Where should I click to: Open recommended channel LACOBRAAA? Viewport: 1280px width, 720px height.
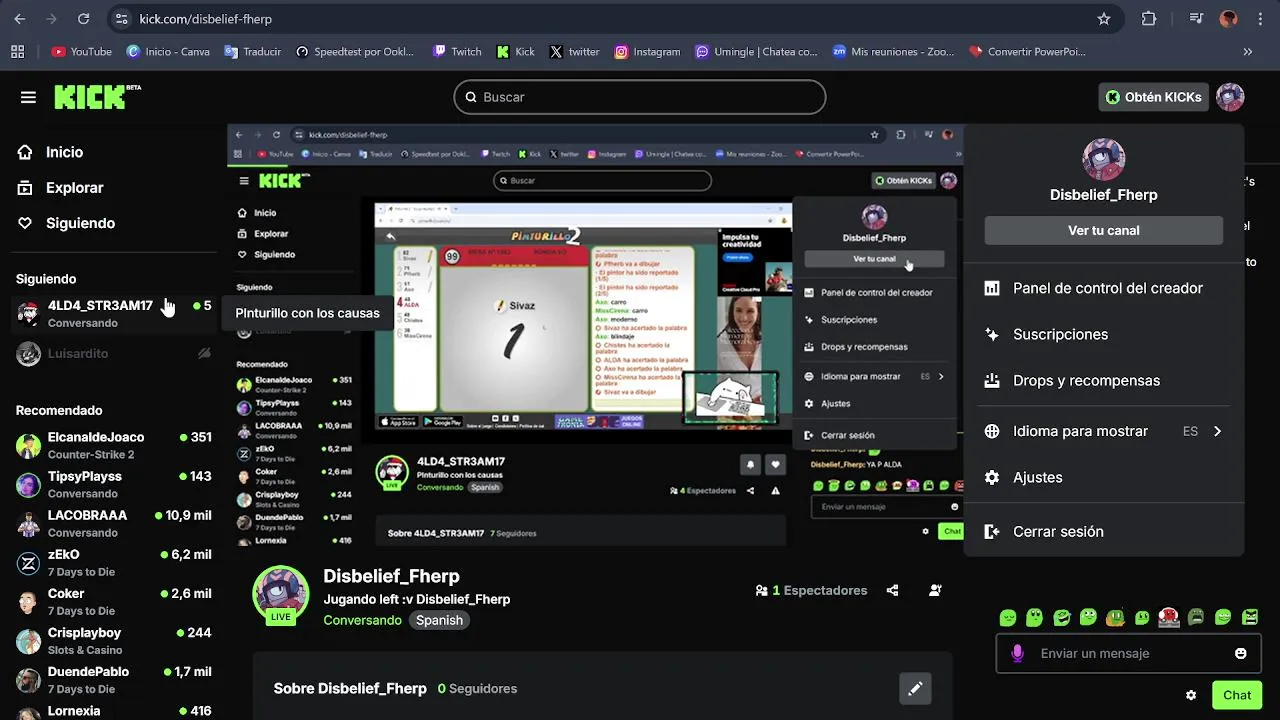[114, 523]
